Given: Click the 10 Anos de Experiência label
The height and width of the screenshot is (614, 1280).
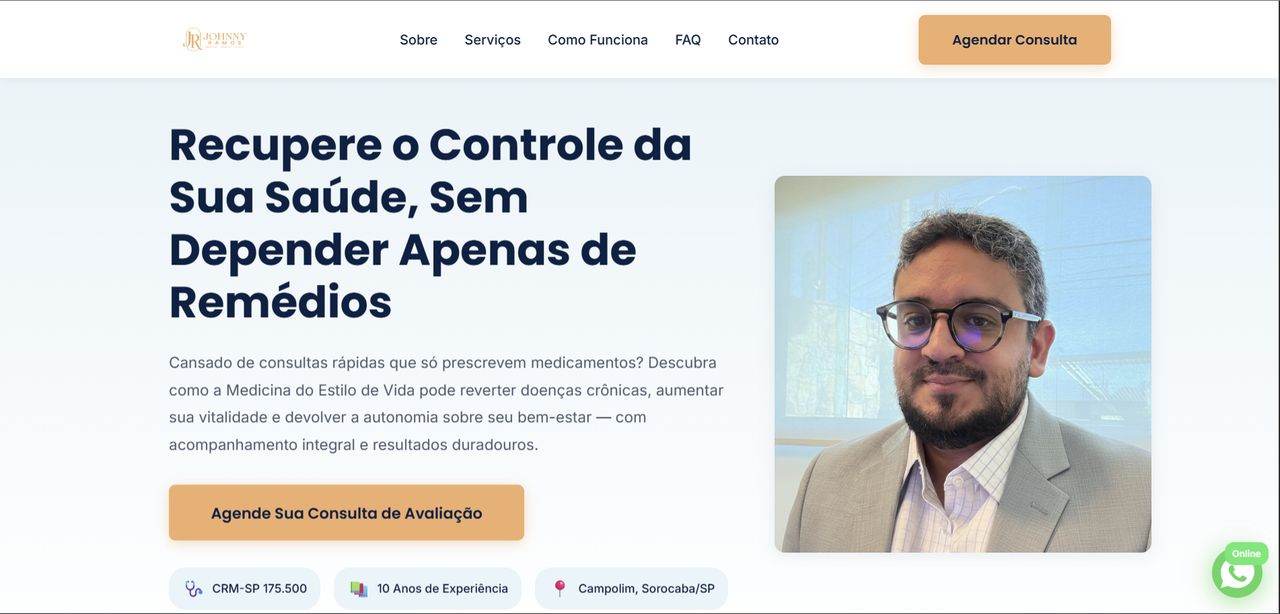Looking at the screenshot, I should click(442, 589).
